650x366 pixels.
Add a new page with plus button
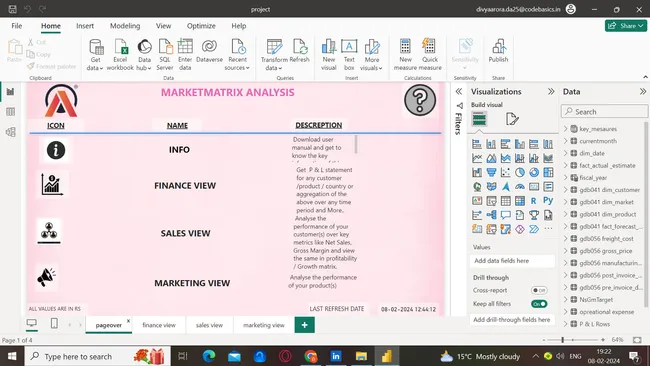pyautogui.click(x=305, y=325)
